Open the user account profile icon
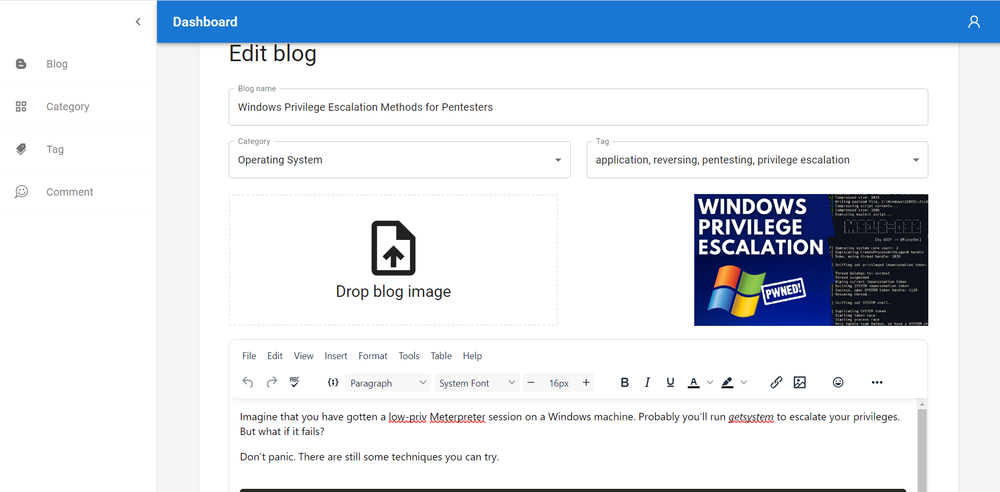 [x=974, y=22]
